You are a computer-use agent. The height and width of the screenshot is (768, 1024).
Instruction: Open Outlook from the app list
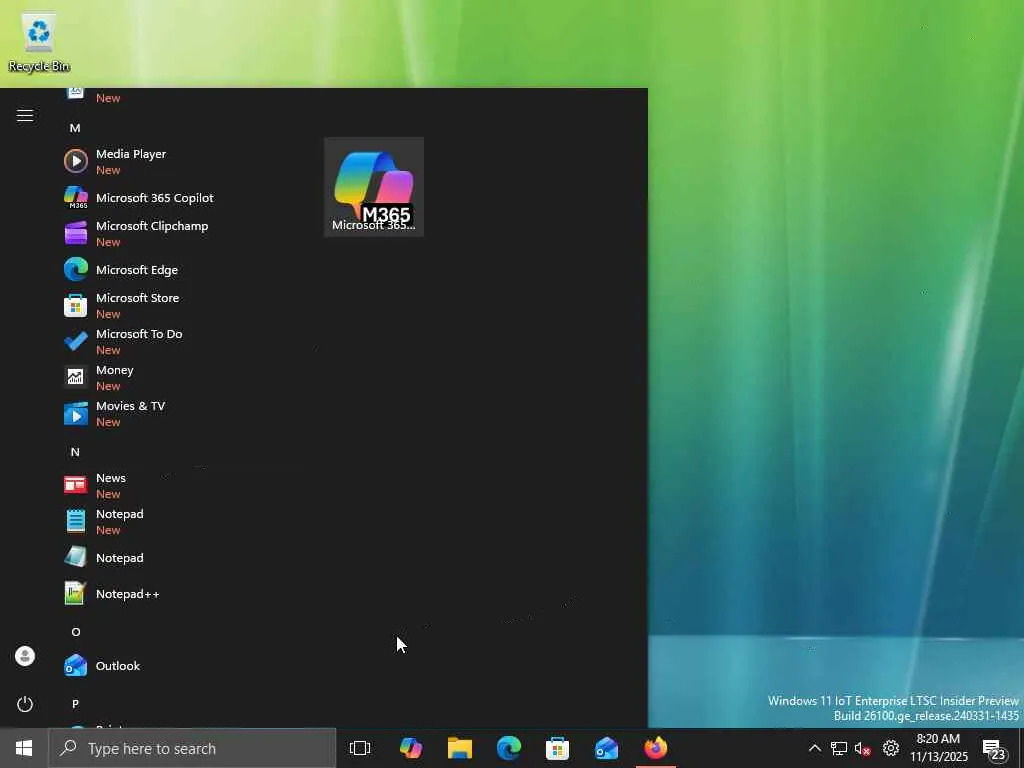[103, 666]
